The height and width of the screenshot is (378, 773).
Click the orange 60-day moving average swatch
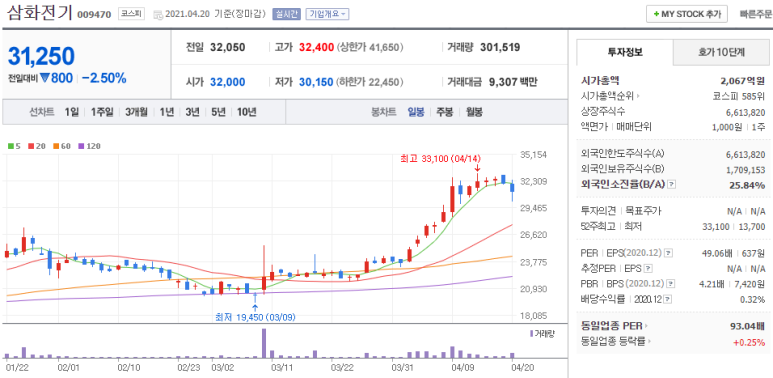point(56,146)
